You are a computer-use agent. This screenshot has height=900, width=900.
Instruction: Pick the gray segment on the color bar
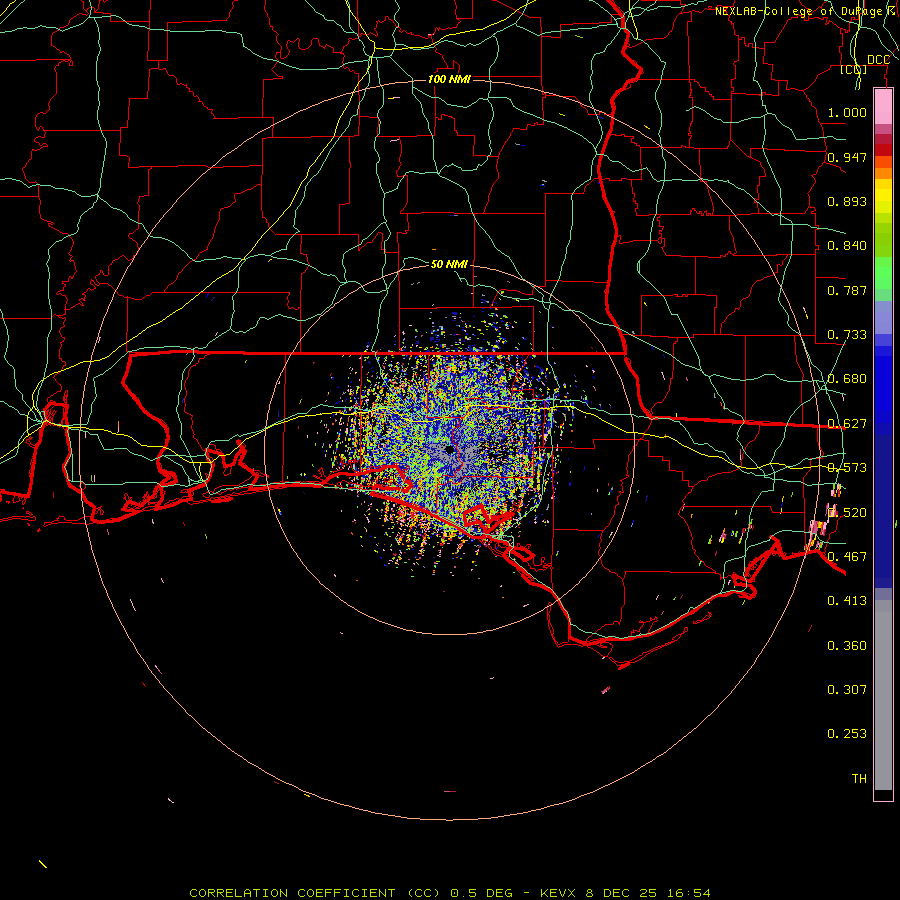pyautogui.click(x=883, y=695)
